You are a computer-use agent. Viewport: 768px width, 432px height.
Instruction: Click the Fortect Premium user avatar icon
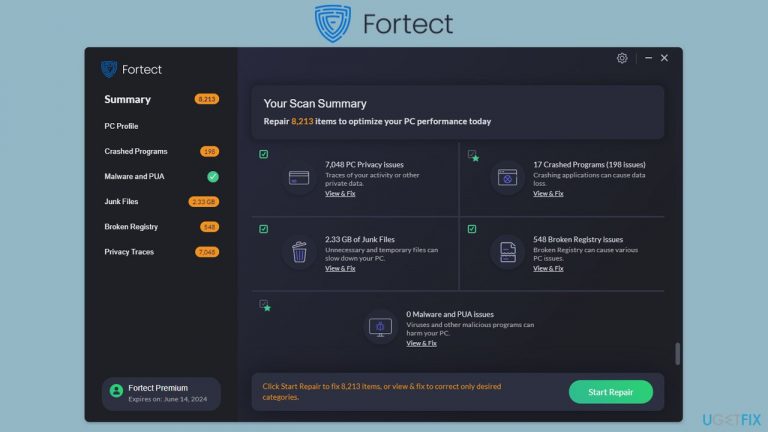coord(116,390)
